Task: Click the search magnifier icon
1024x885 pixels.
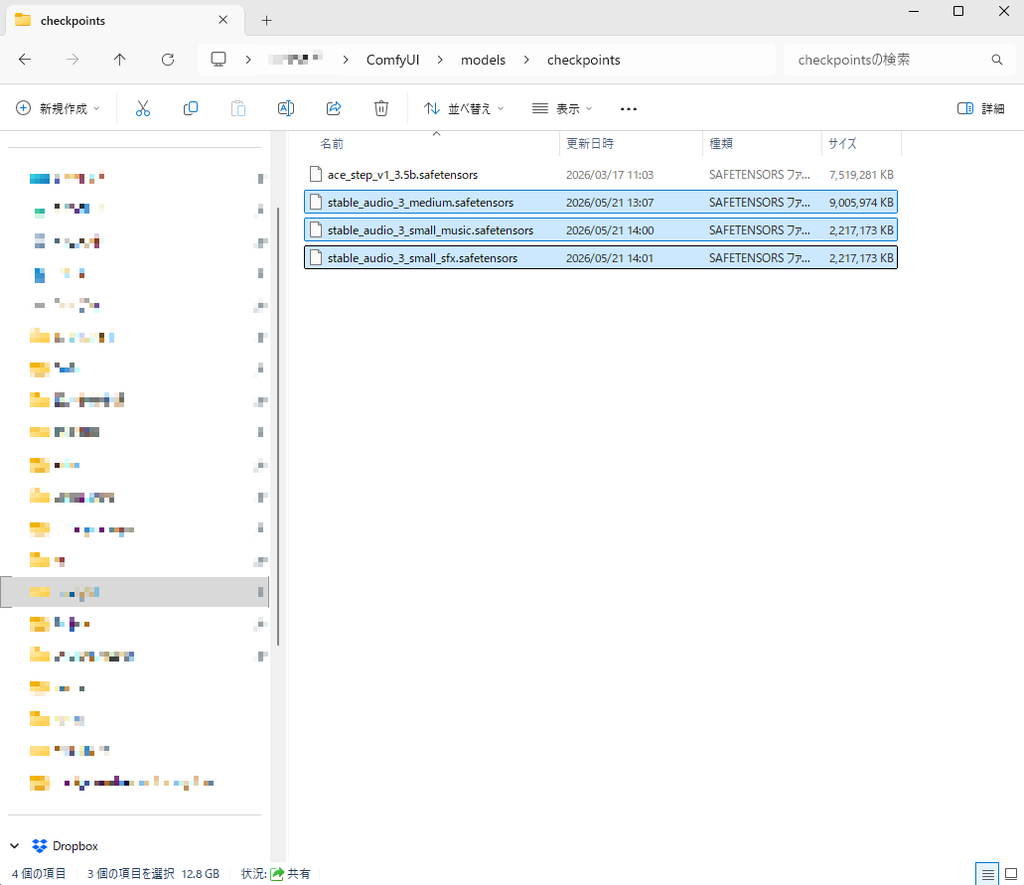Action: coord(997,59)
